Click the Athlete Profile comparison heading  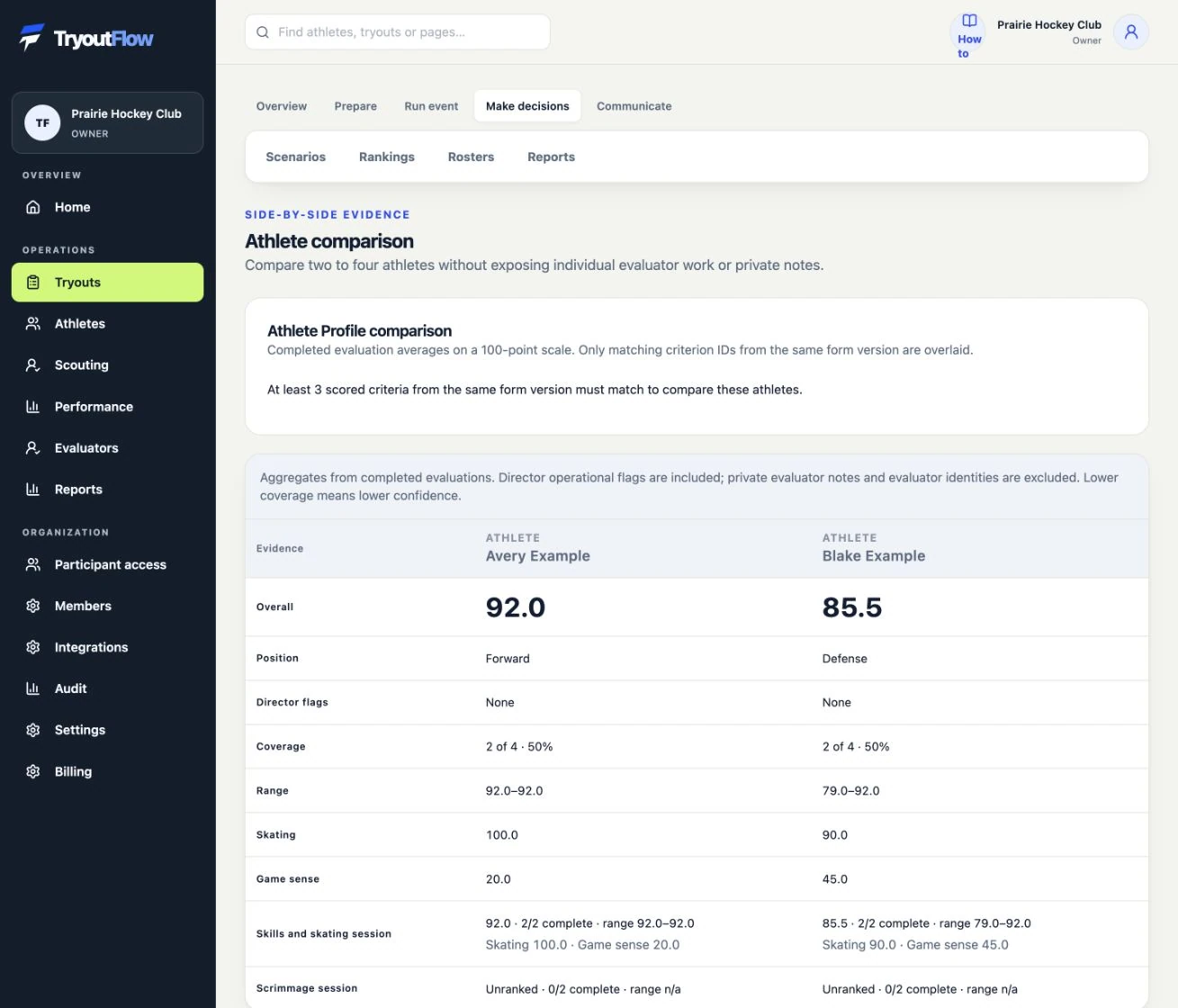[x=359, y=331]
